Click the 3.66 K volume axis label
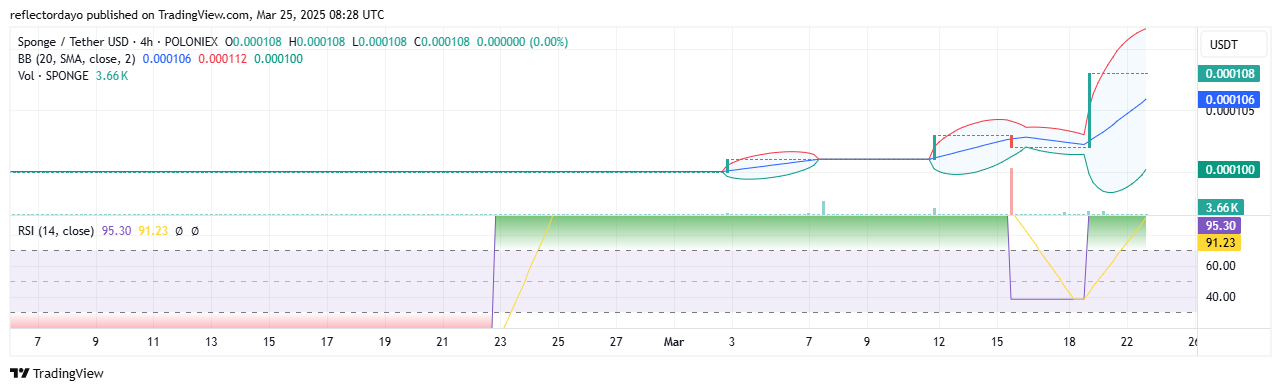The width and height of the screenshot is (1281, 391). tap(1221, 208)
